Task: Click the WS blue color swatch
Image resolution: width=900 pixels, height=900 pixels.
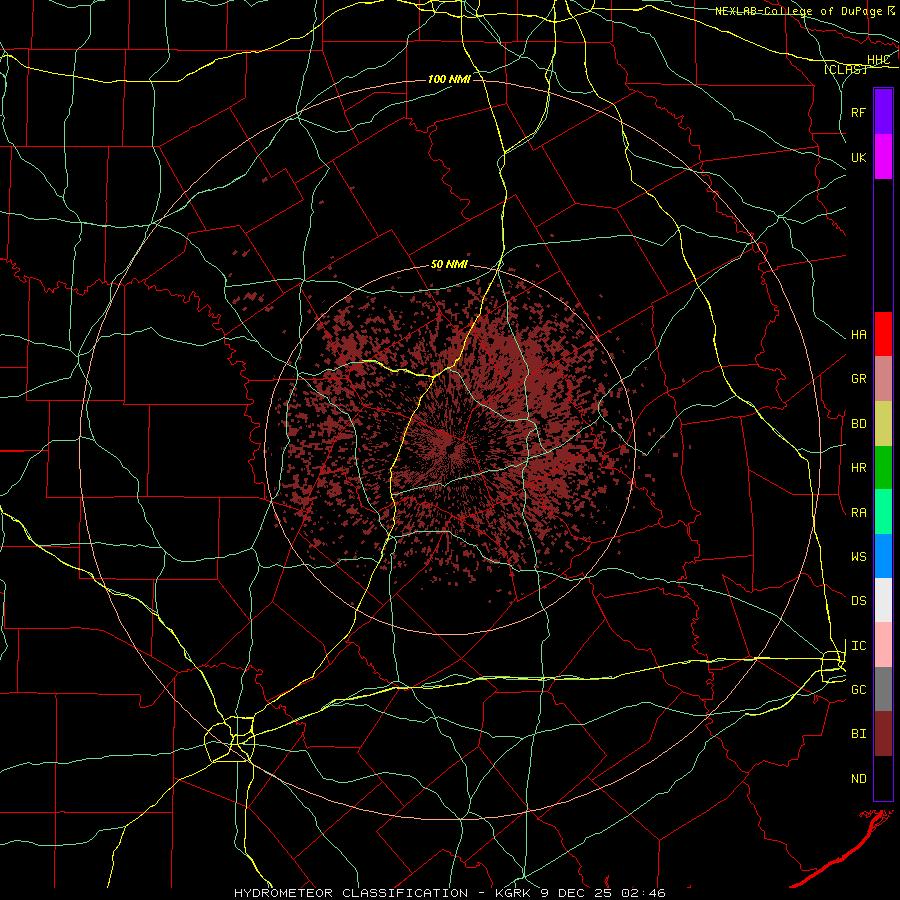Action: click(883, 556)
